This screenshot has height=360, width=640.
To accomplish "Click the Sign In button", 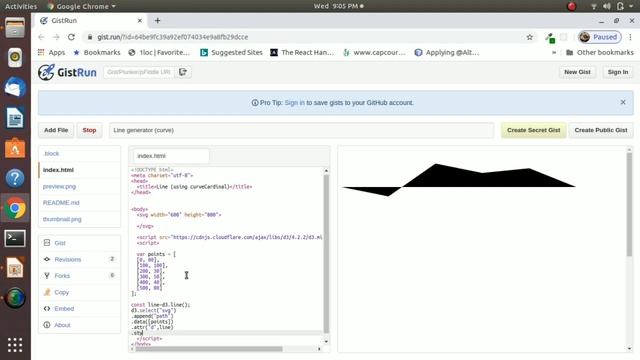I will click(x=618, y=72).
